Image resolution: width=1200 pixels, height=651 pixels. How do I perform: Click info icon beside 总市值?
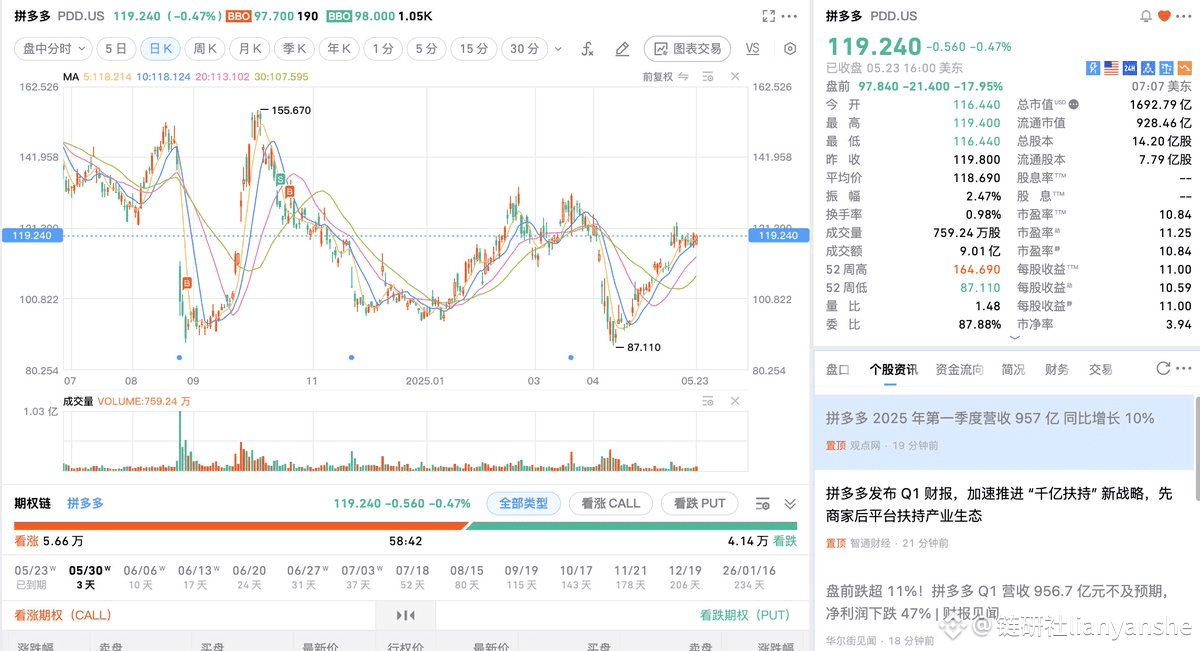(1074, 104)
